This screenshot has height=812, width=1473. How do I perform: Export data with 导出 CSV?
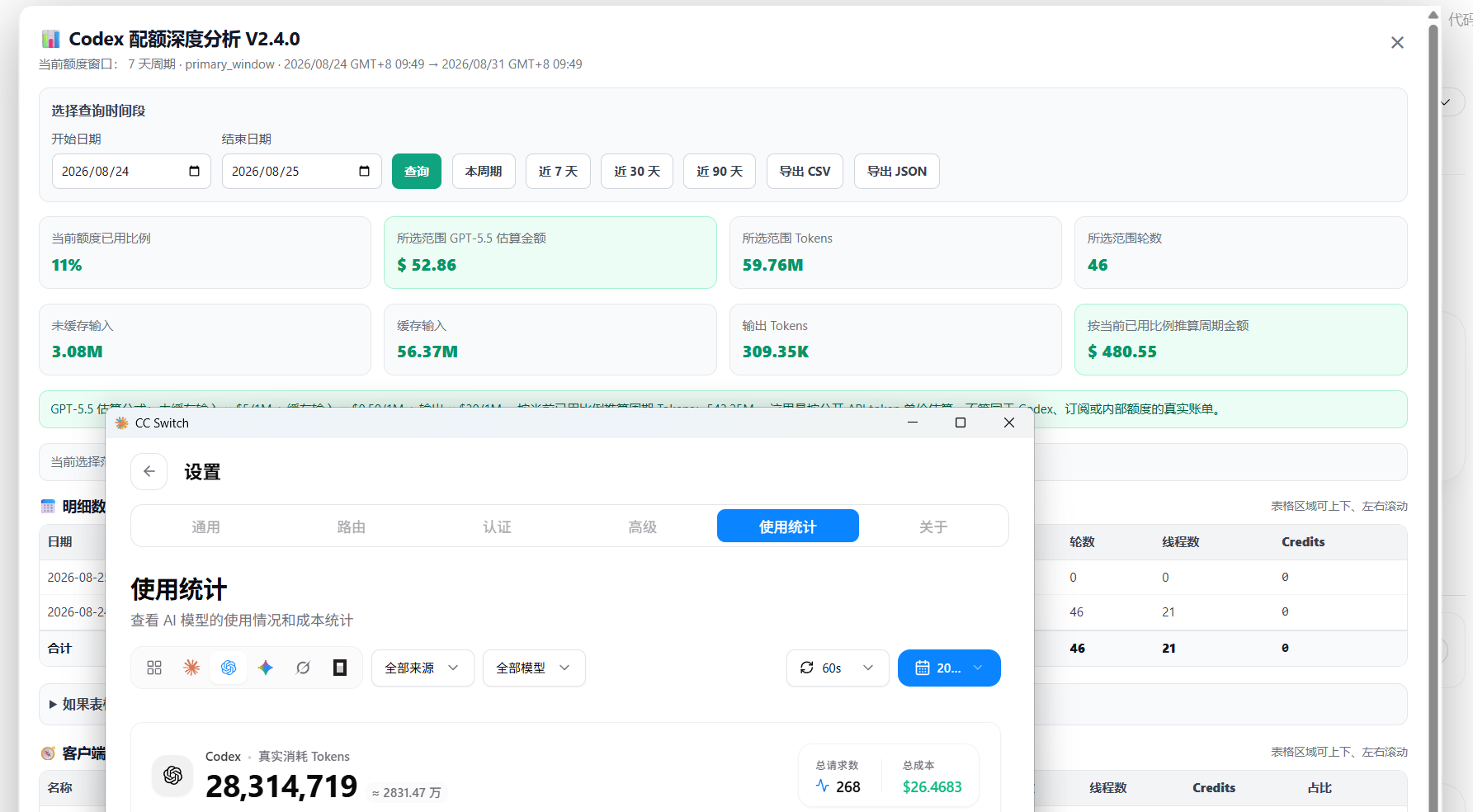click(805, 171)
